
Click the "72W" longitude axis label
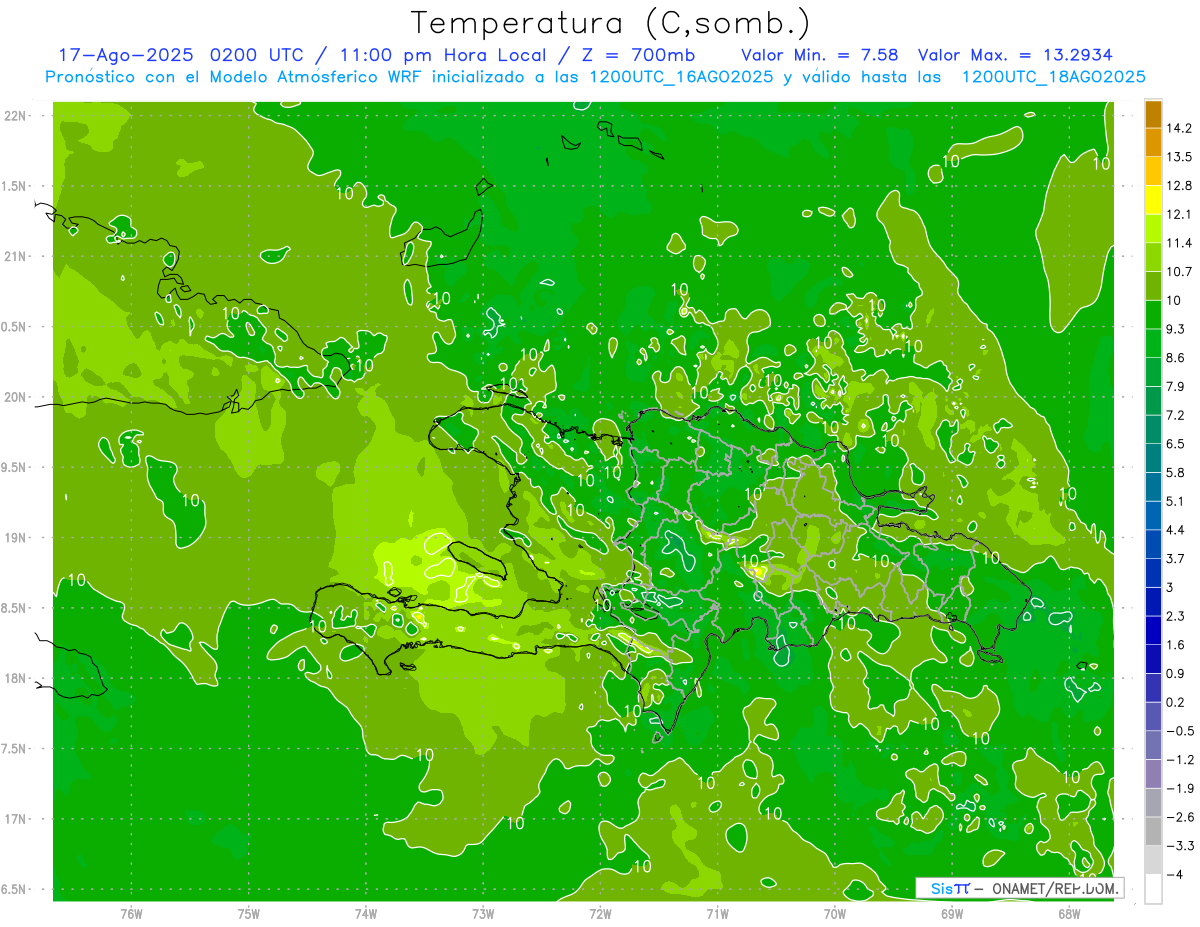click(600, 914)
